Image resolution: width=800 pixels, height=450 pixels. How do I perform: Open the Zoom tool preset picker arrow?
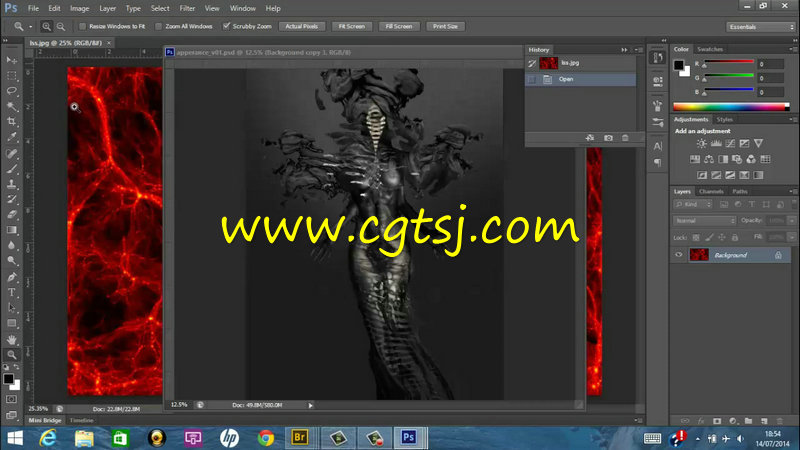point(30,27)
